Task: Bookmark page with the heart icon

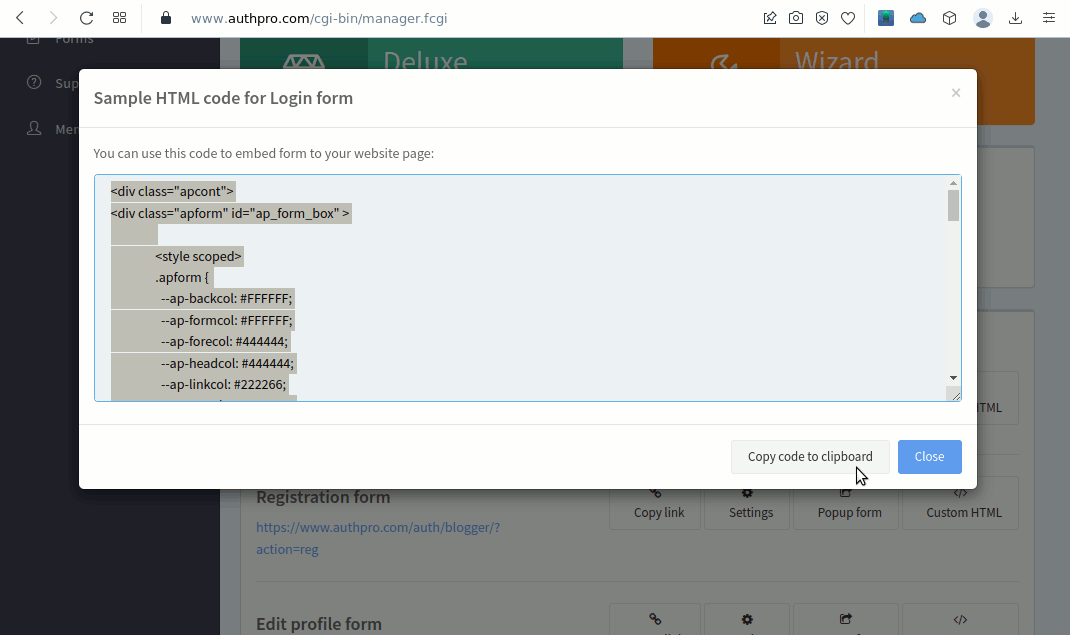Action: 848,18
